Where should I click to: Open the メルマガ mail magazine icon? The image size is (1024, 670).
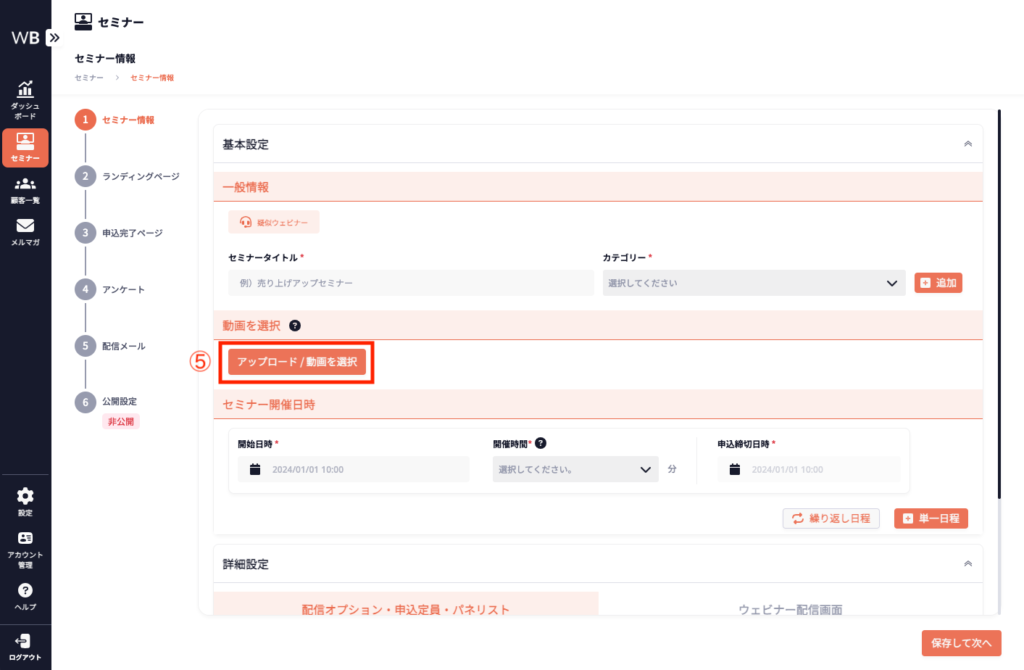(x=25, y=231)
